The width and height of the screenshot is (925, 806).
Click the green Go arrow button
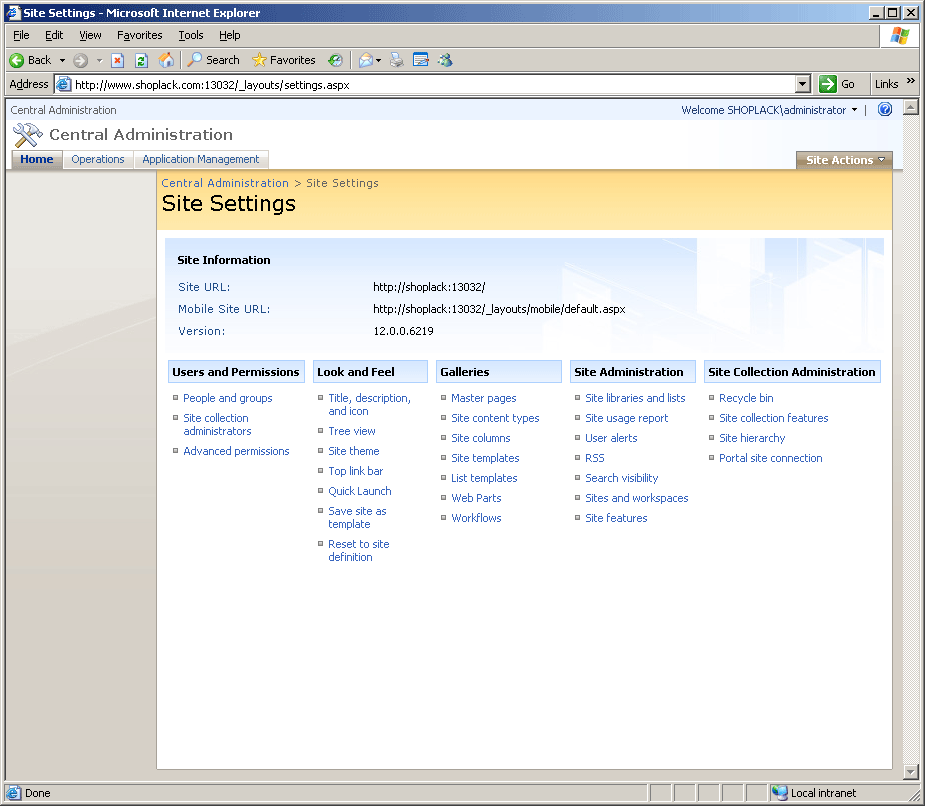[x=828, y=84]
